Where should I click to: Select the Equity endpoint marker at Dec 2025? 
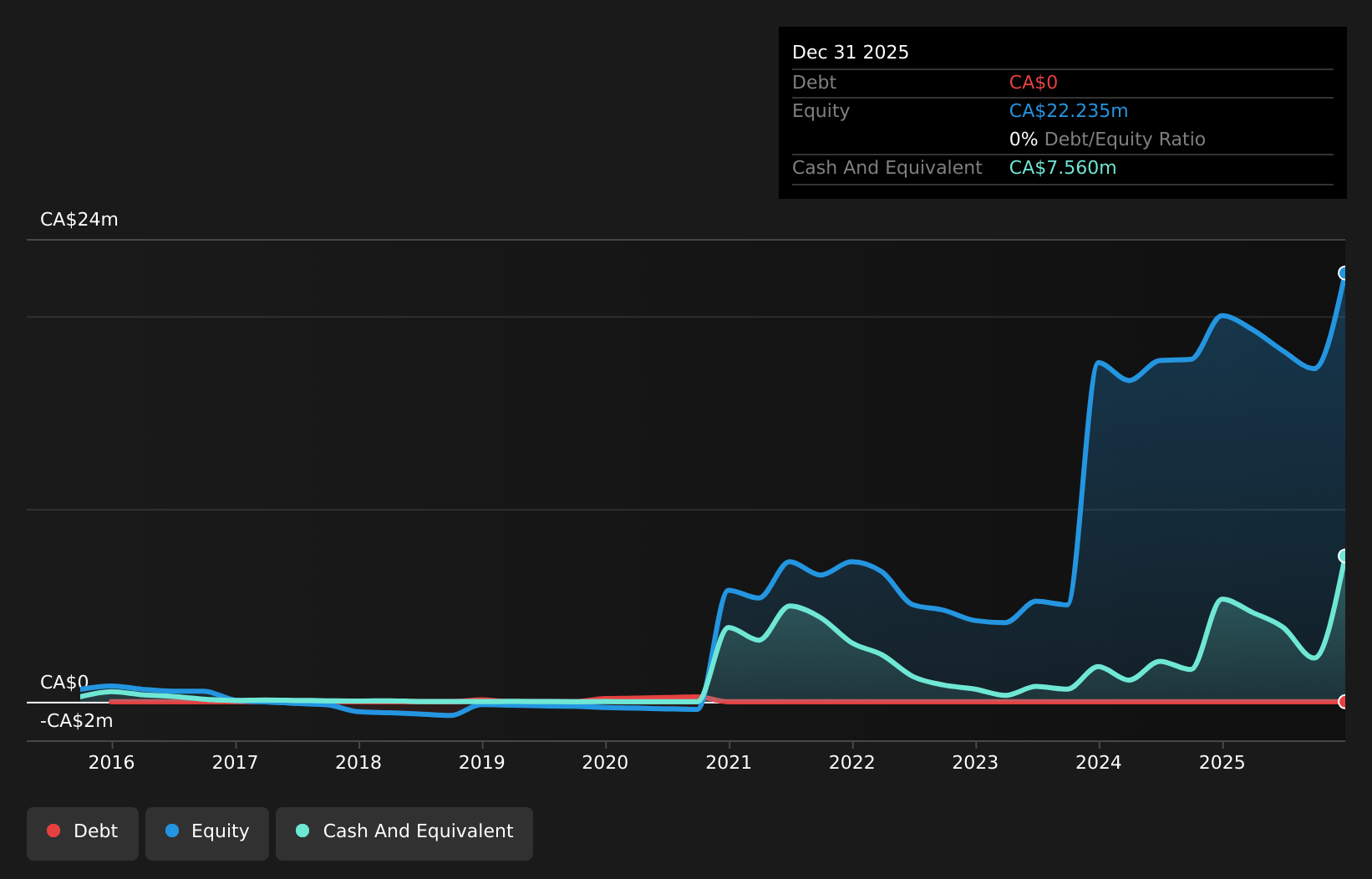pyautogui.click(x=1344, y=273)
